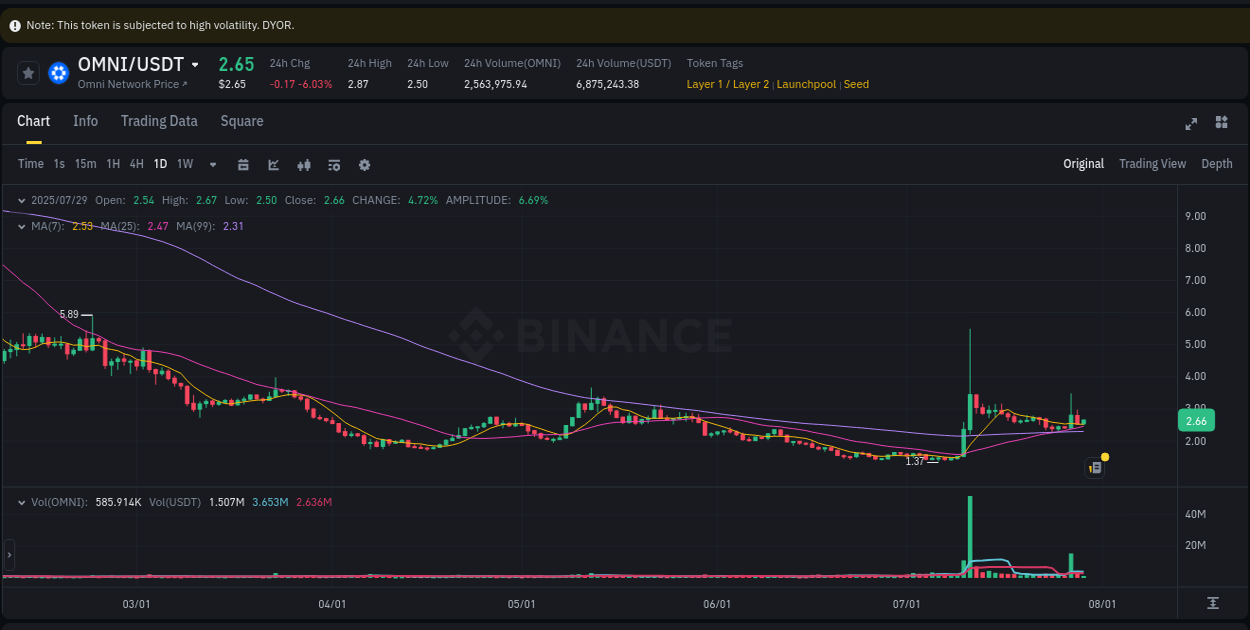The height and width of the screenshot is (630, 1250).
Task: Select the 1D timeframe
Action: pyautogui.click(x=160, y=164)
